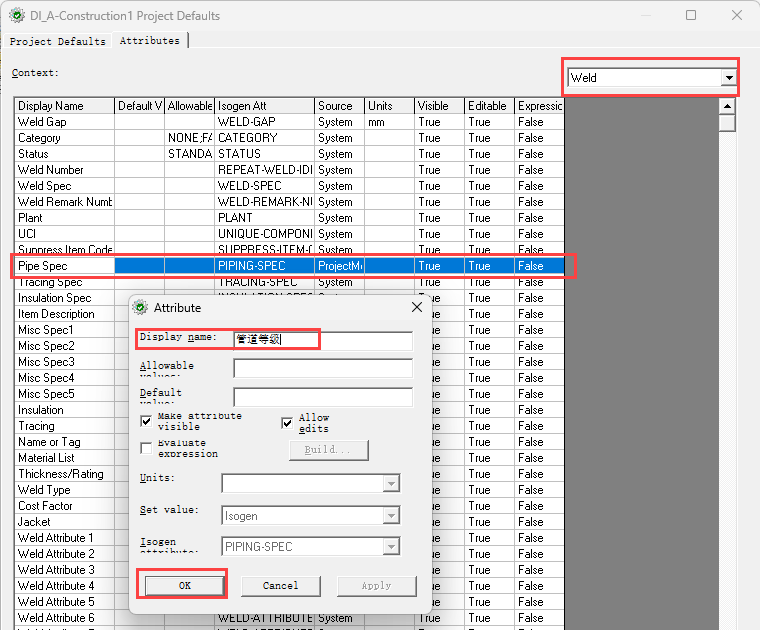Click the Display name text field
The width and height of the screenshot is (760, 630).
[322, 341]
